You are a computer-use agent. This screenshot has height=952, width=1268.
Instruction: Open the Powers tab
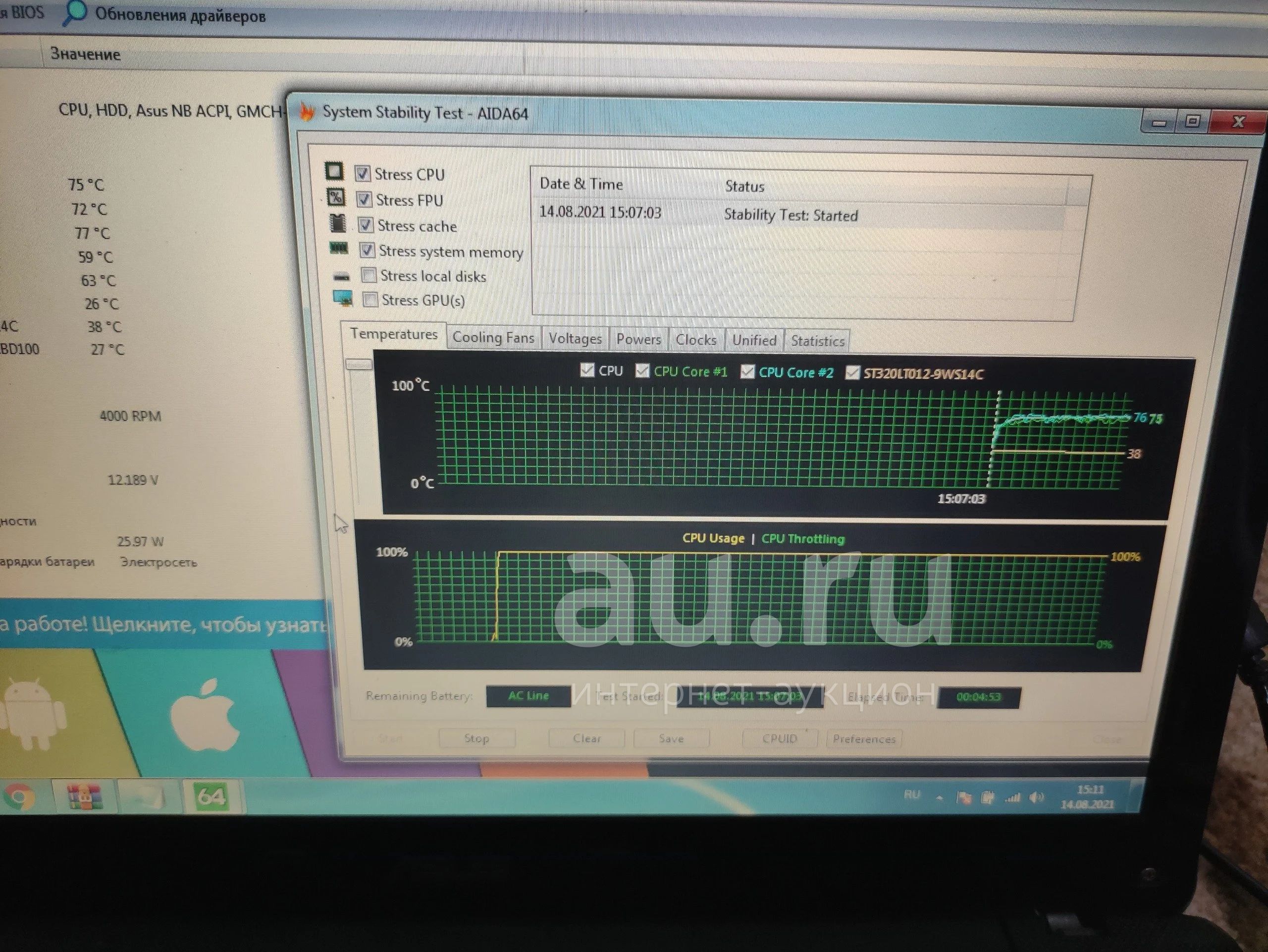[638, 339]
